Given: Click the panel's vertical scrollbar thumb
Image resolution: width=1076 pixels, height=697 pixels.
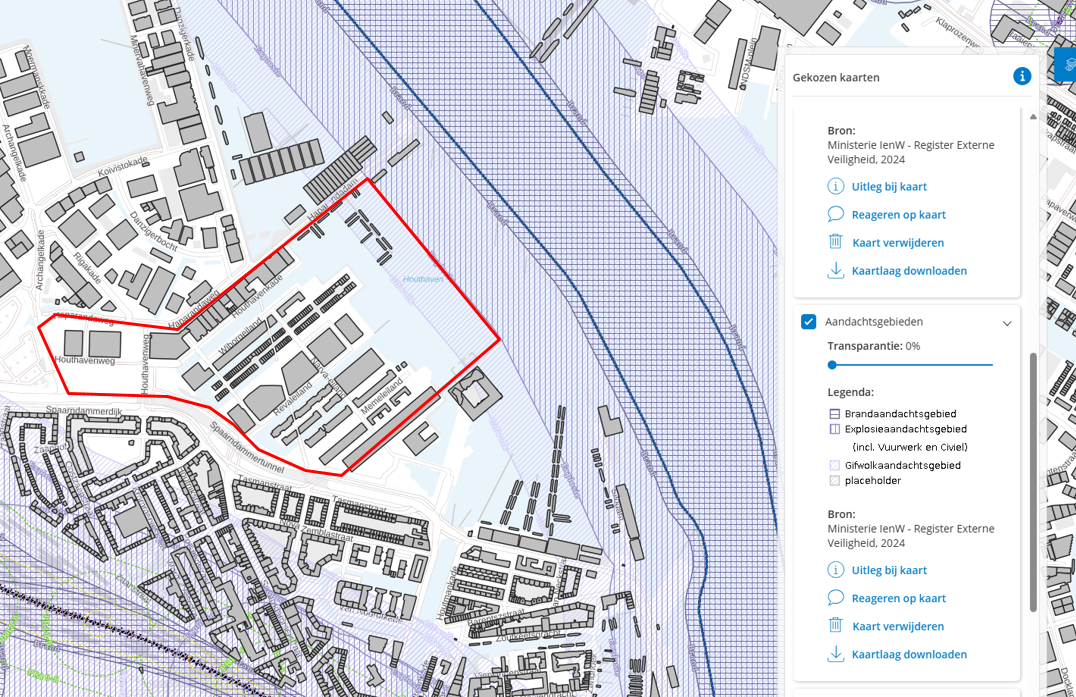Looking at the screenshot, I should pyautogui.click(x=1033, y=482).
